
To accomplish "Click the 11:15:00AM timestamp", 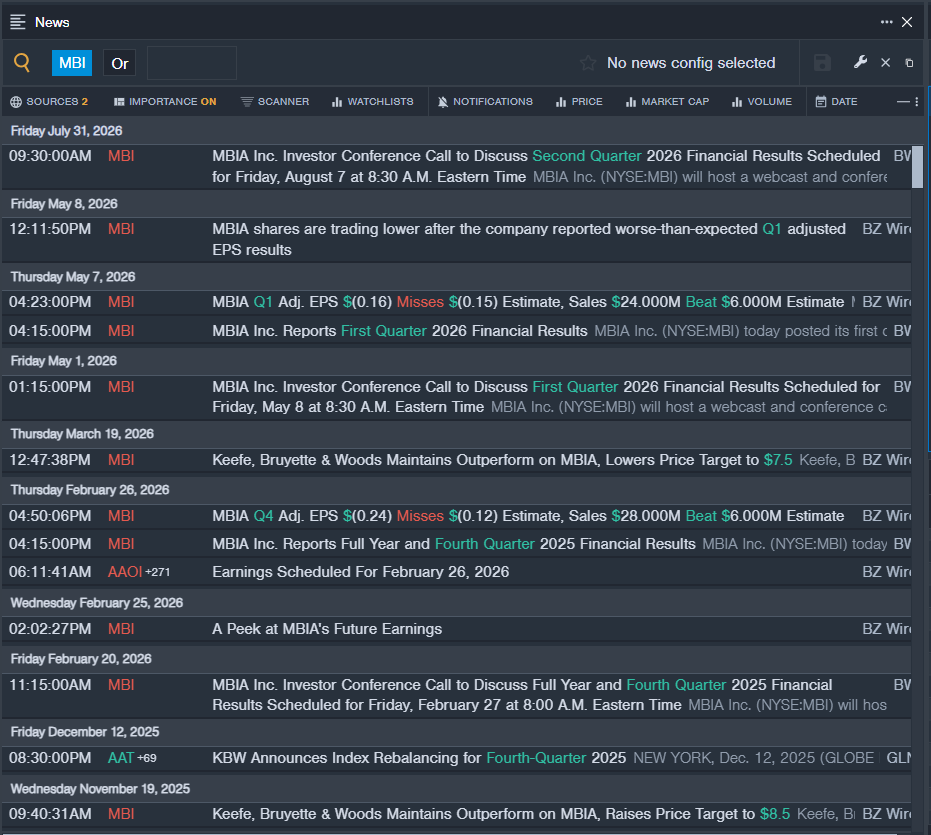I will [50, 685].
